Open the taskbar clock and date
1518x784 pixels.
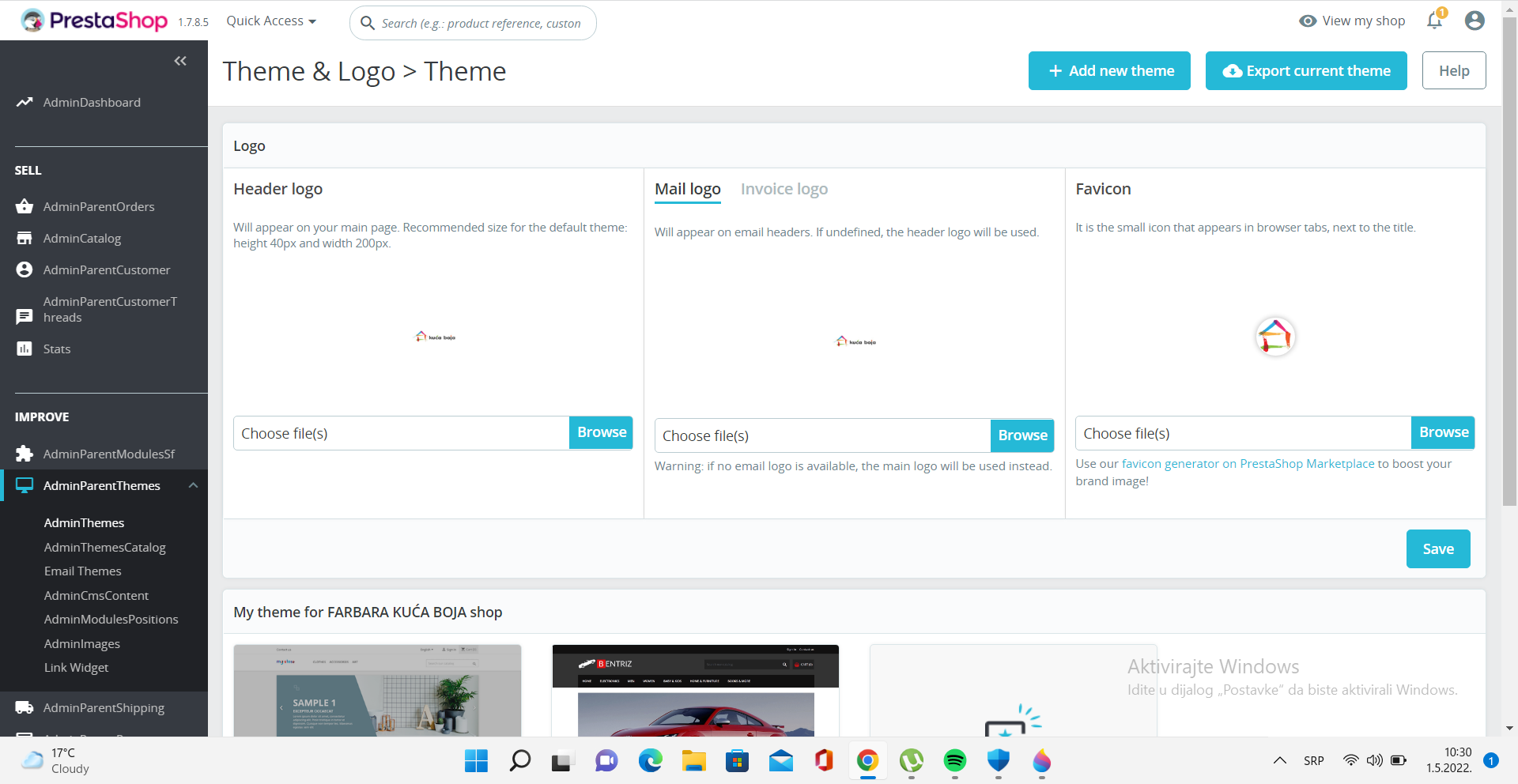pos(1449,760)
